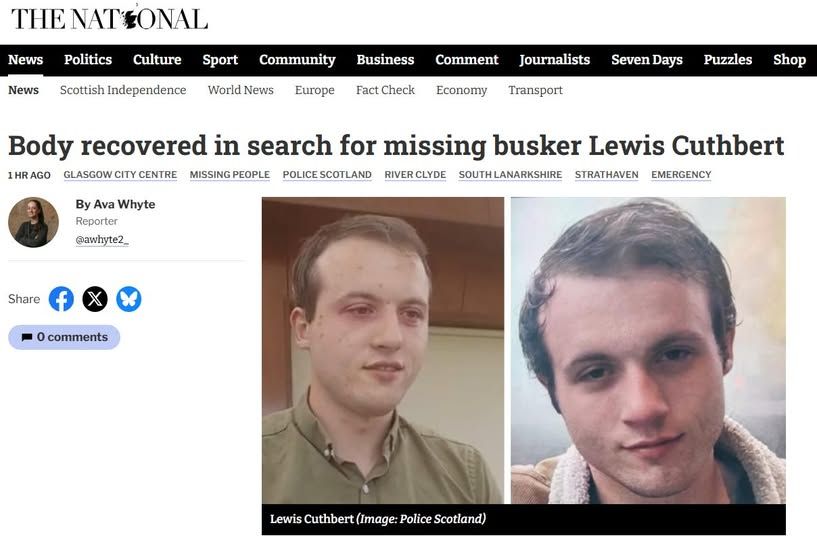Click Ava Whyte's reporter avatar
The width and height of the screenshot is (817, 540).
point(33,222)
